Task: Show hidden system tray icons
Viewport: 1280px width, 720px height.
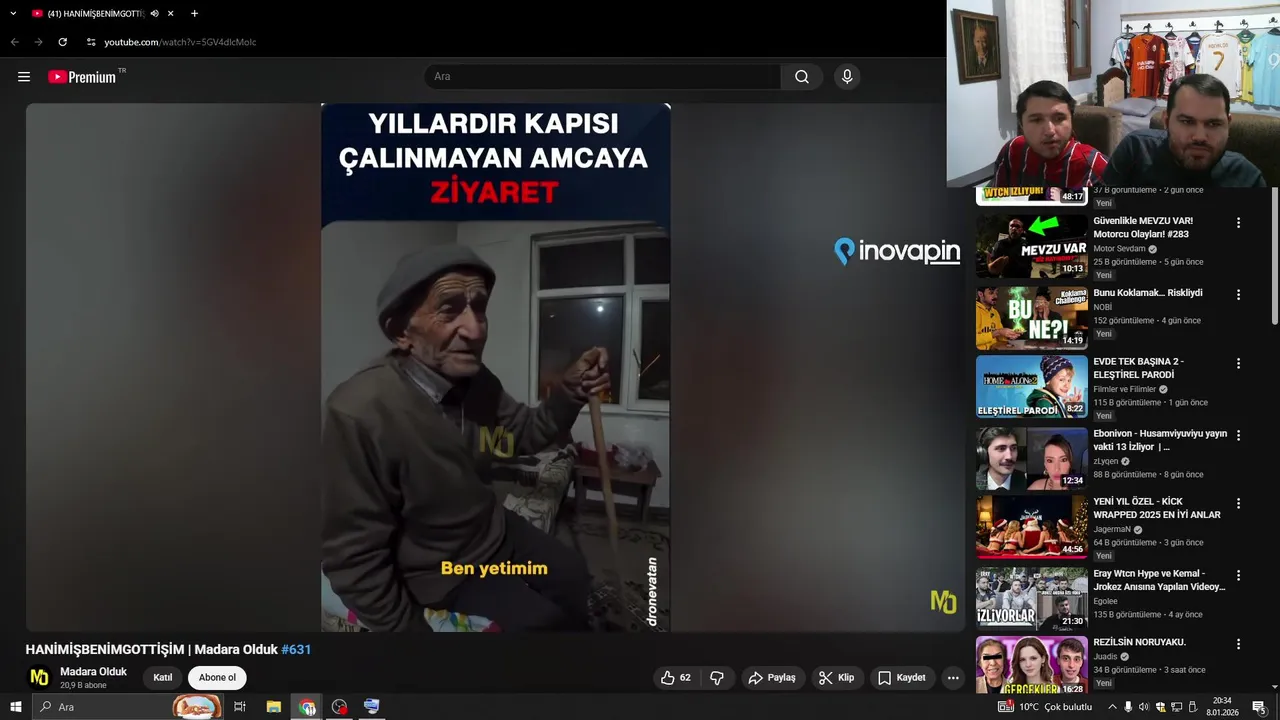Action: [x=1112, y=707]
